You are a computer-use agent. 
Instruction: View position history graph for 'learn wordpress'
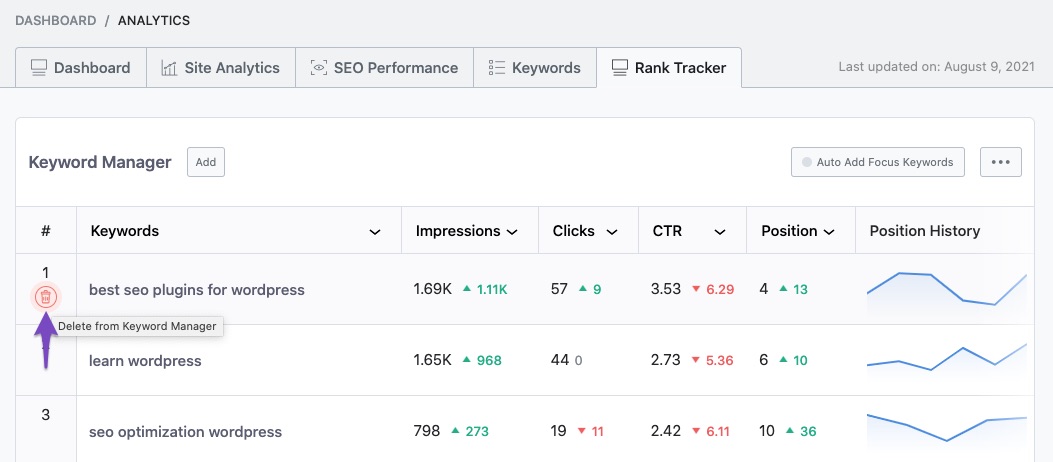[946, 360]
